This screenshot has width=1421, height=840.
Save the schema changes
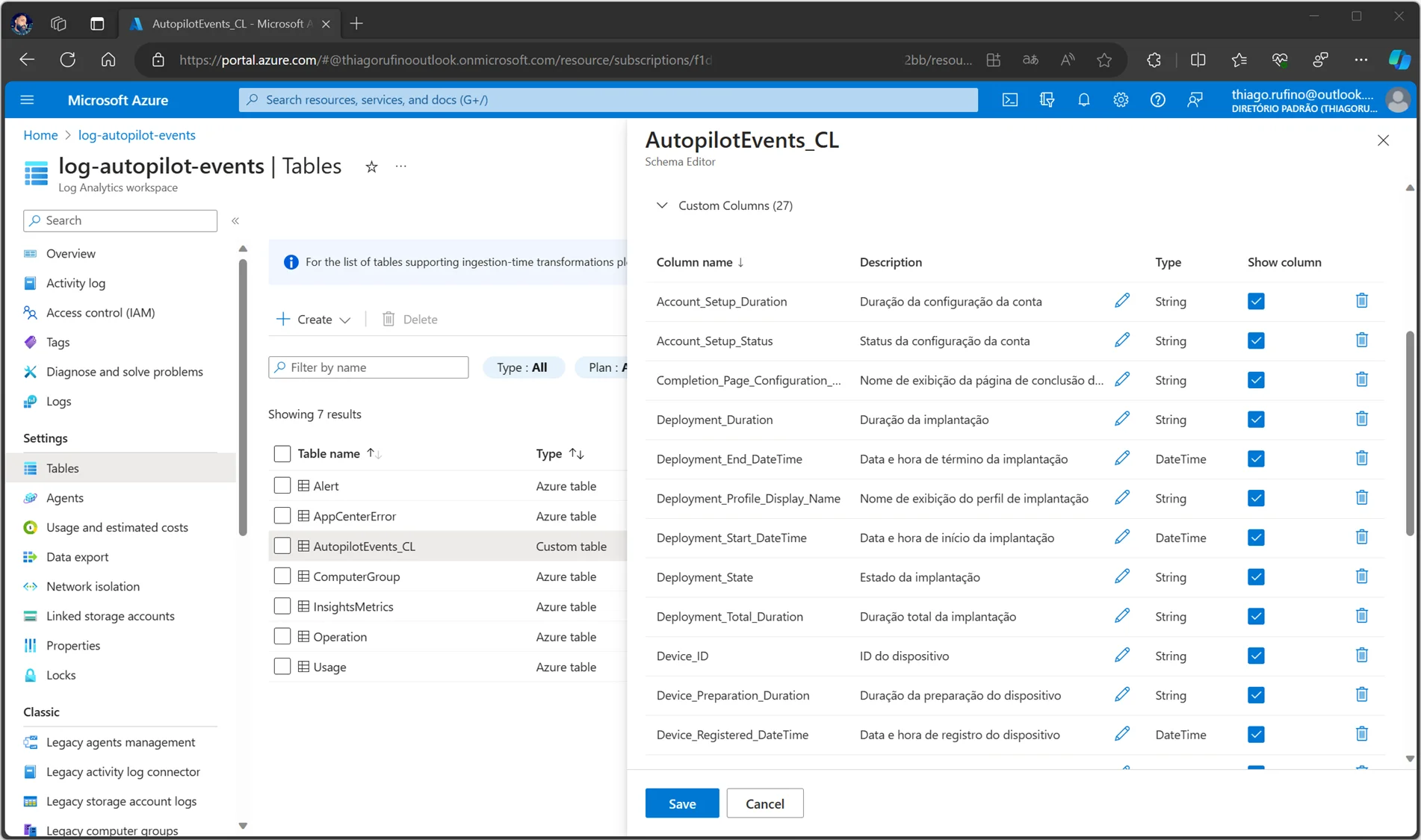coord(681,803)
